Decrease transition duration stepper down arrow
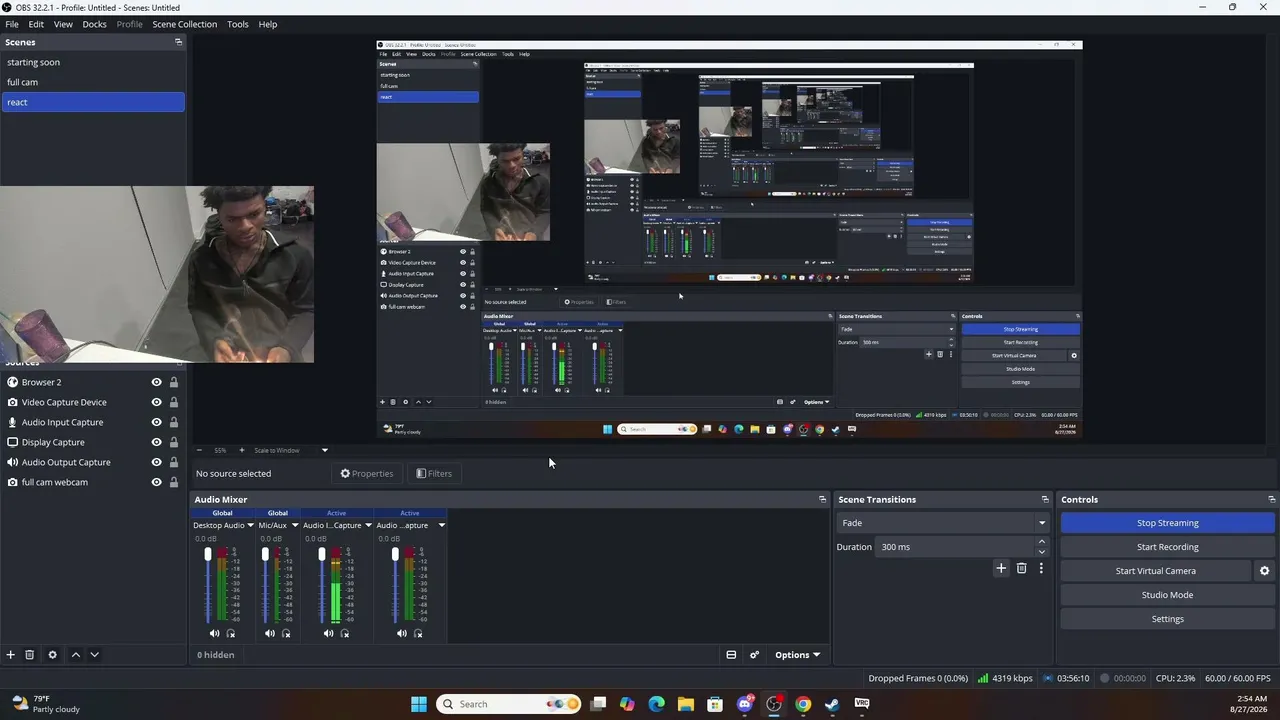1280x720 pixels. 1042,552
